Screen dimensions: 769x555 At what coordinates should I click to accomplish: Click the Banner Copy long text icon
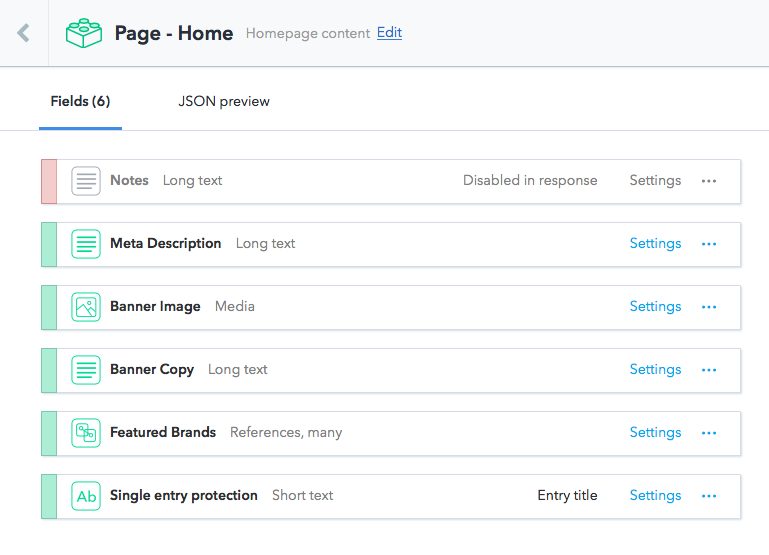(86, 370)
